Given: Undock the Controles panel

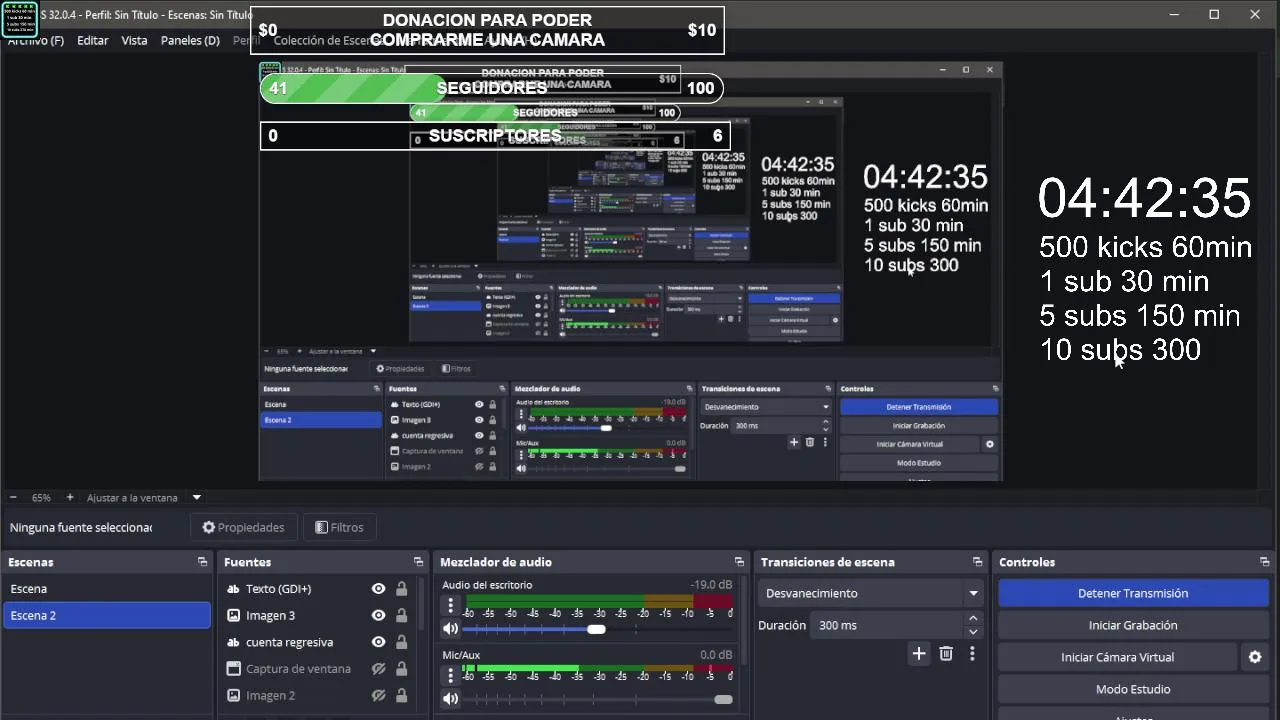Looking at the screenshot, I should [x=1264, y=562].
